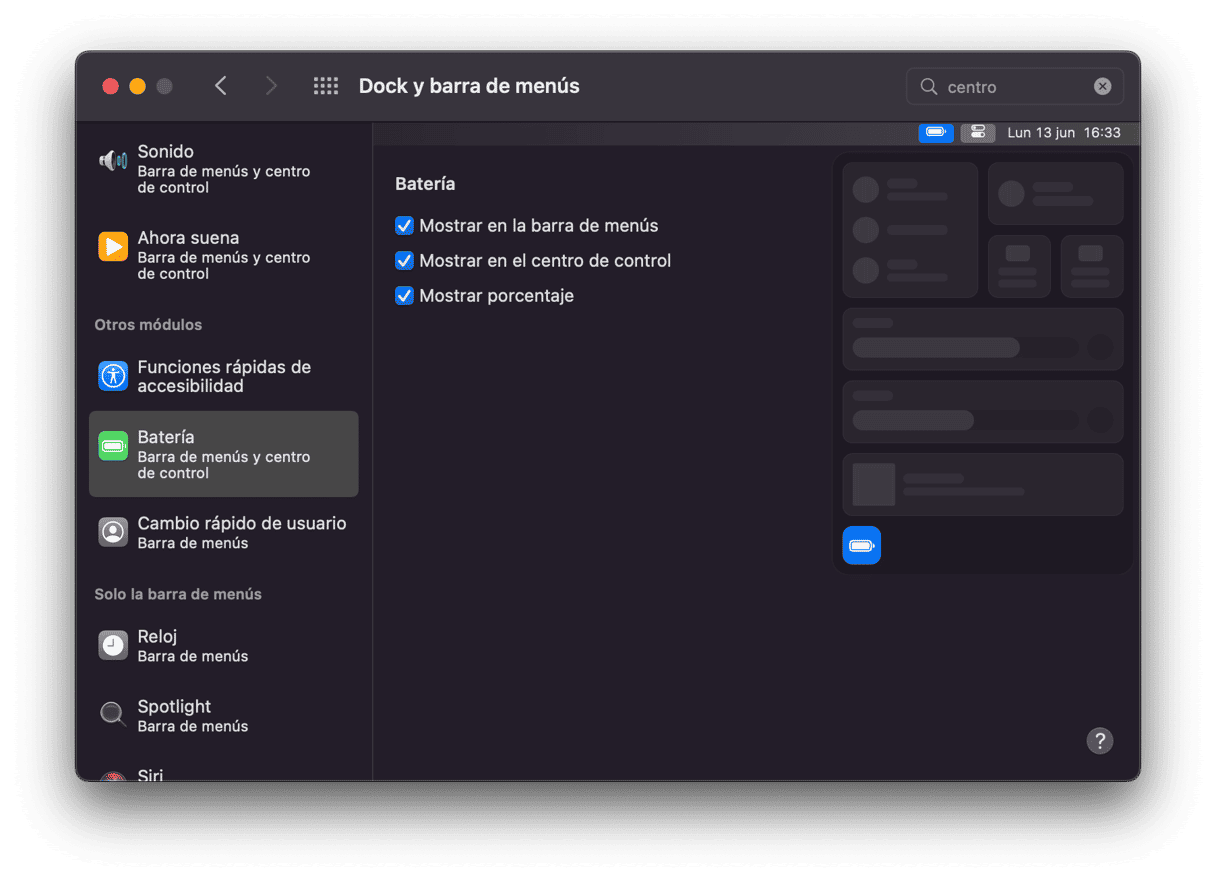The image size is (1216, 881).
Task: Select Siri at the bottom of the sidebar
Action: pyautogui.click(x=224, y=775)
